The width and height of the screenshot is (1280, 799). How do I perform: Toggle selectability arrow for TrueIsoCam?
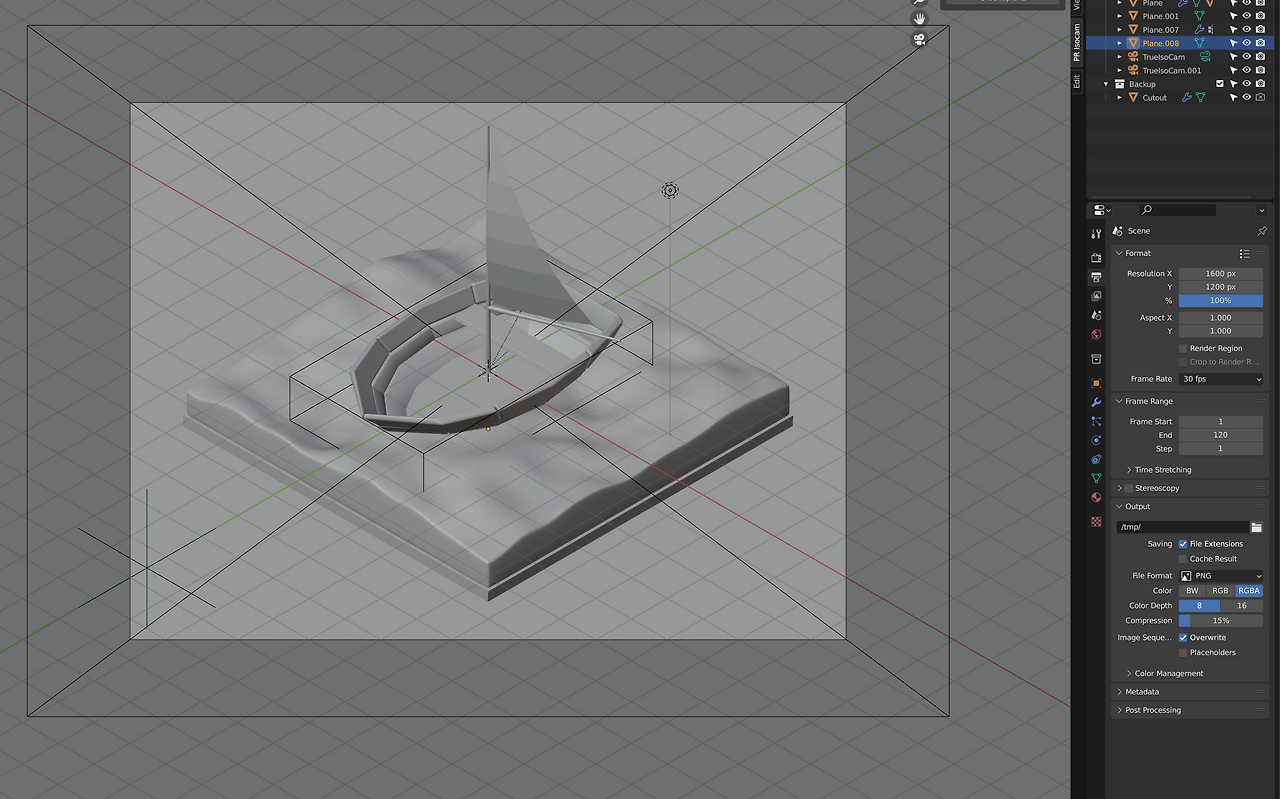pos(1233,57)
